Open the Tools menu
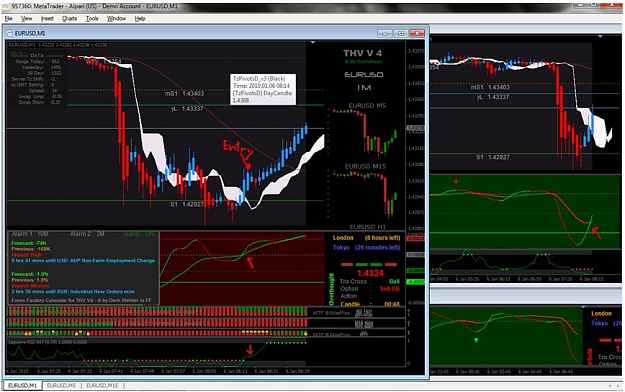The width and height of the screenshot is (625, 392). [x=92, y=18]
